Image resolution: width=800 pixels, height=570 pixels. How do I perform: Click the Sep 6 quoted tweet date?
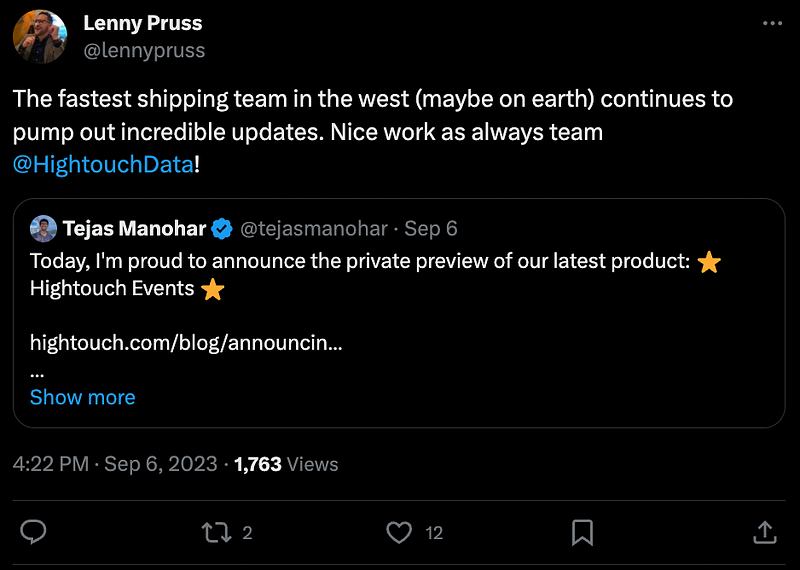(431, 229)
